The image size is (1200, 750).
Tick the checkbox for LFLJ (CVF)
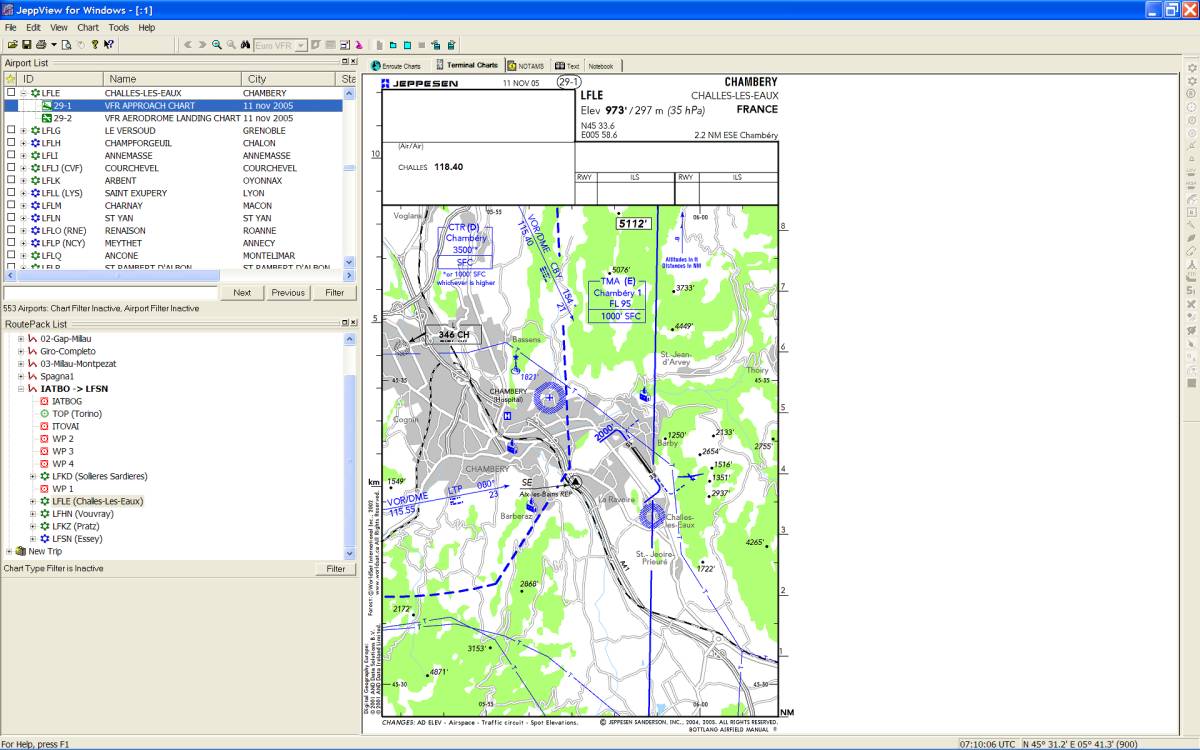[x=11, y=168]
